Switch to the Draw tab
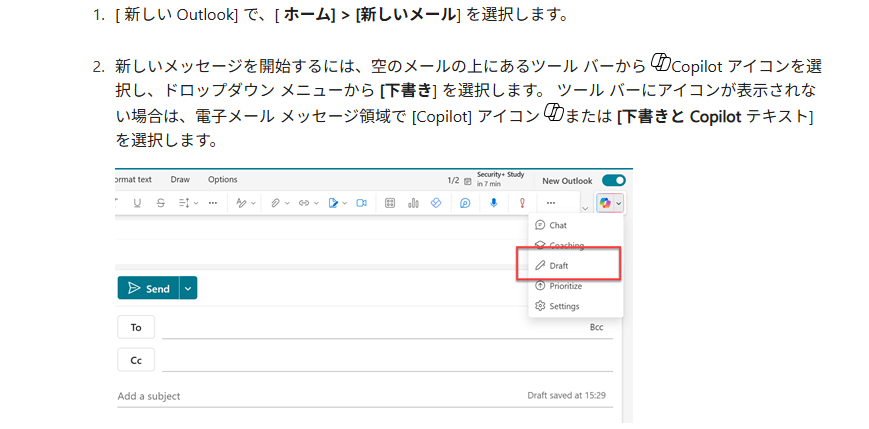This screenshot has height=429, width=869. point(180,180)
